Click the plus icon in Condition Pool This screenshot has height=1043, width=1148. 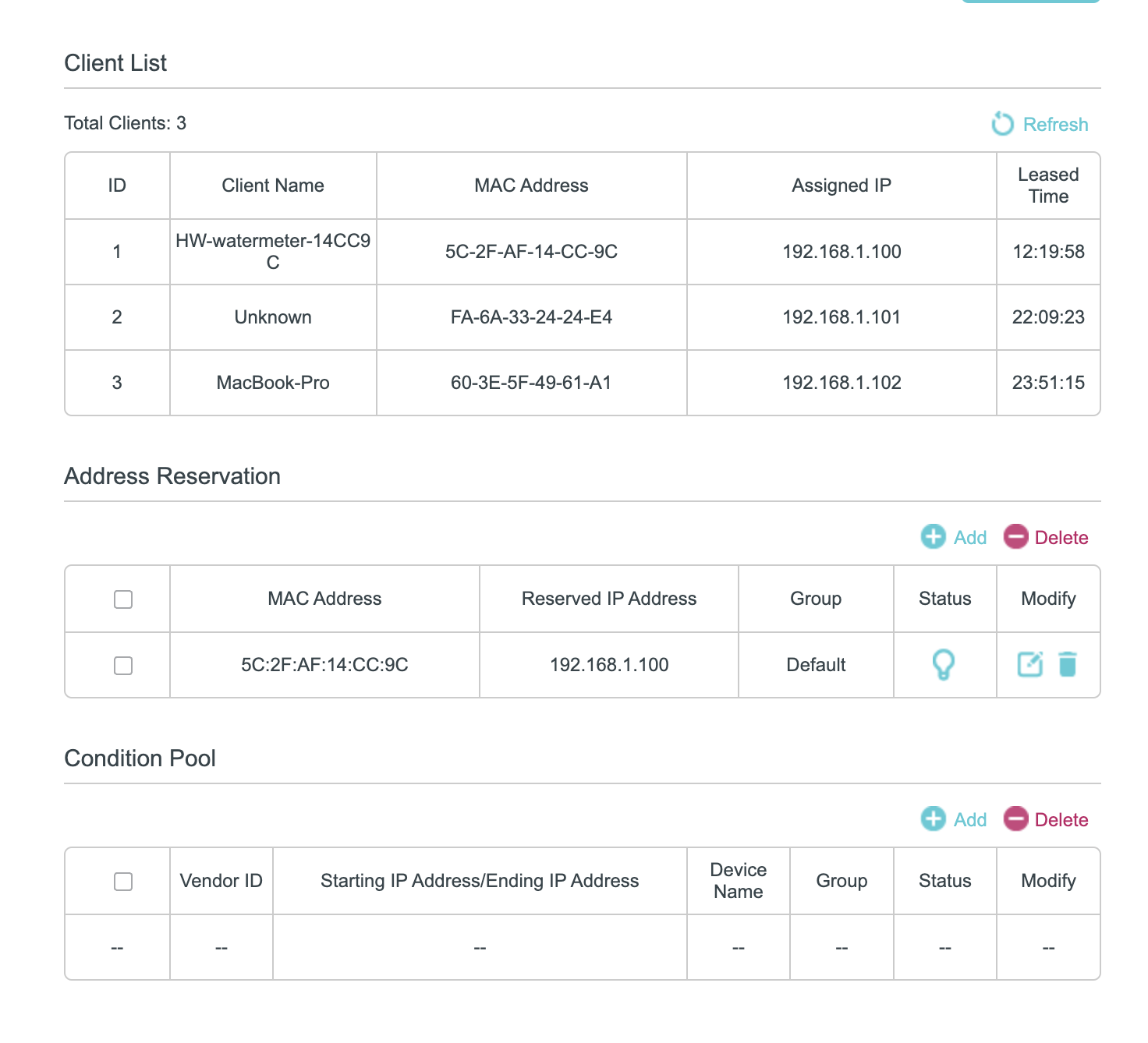point(933,819)
